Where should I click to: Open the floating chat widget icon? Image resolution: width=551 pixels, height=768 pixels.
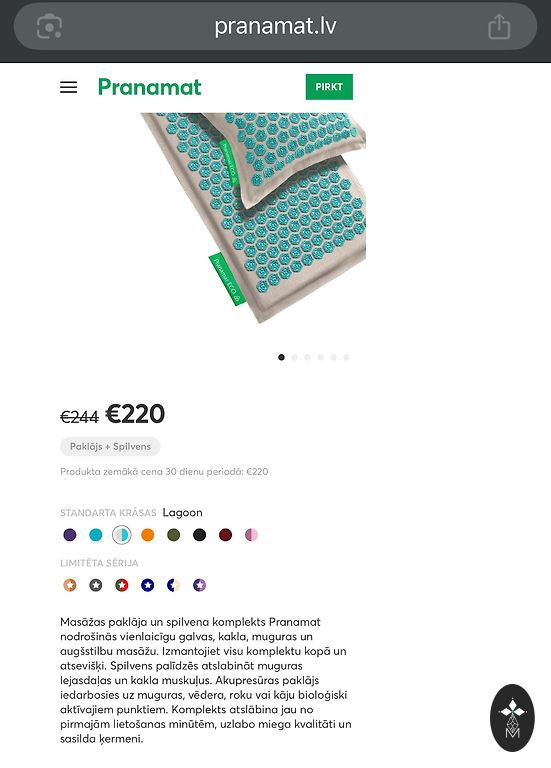click(x=512, y=718)
